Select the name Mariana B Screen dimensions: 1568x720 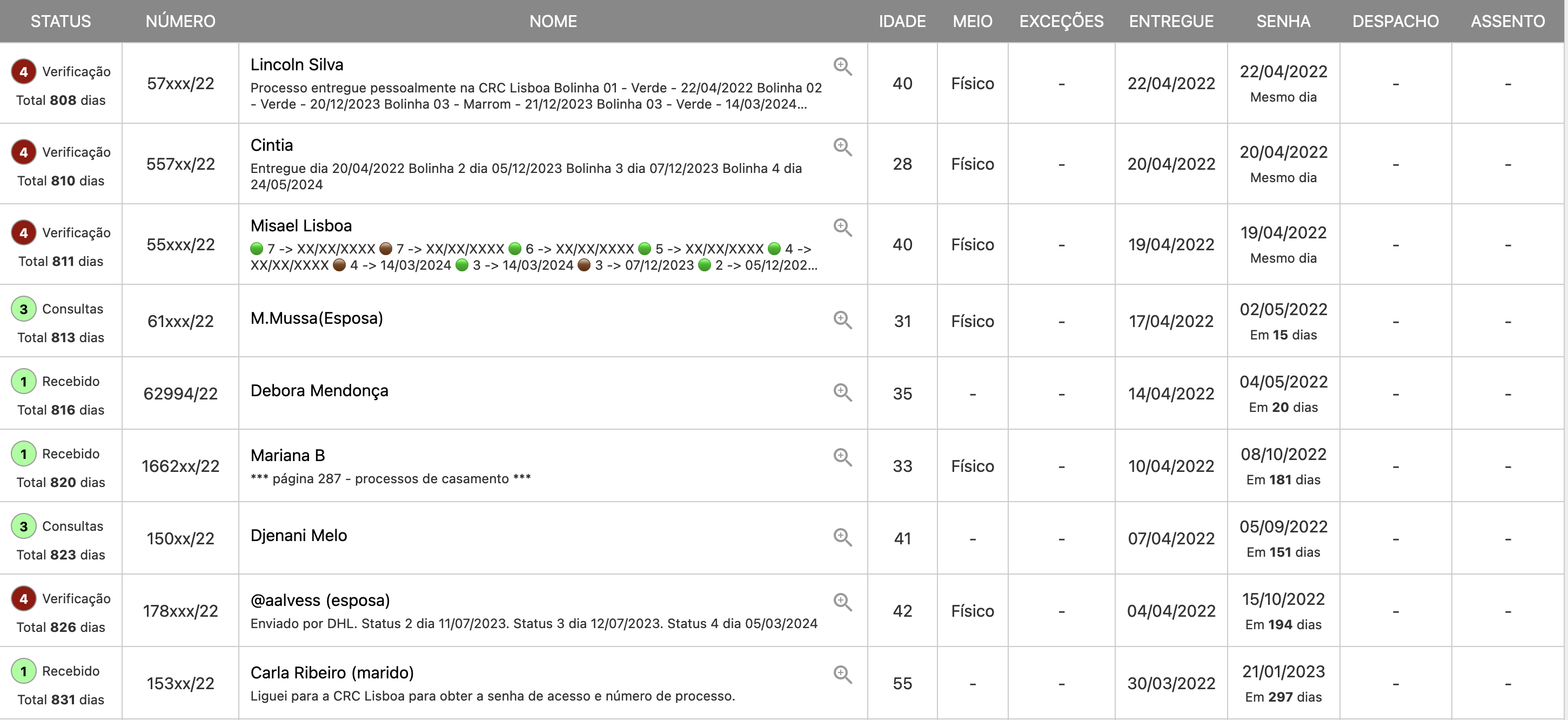coord(287,455)
